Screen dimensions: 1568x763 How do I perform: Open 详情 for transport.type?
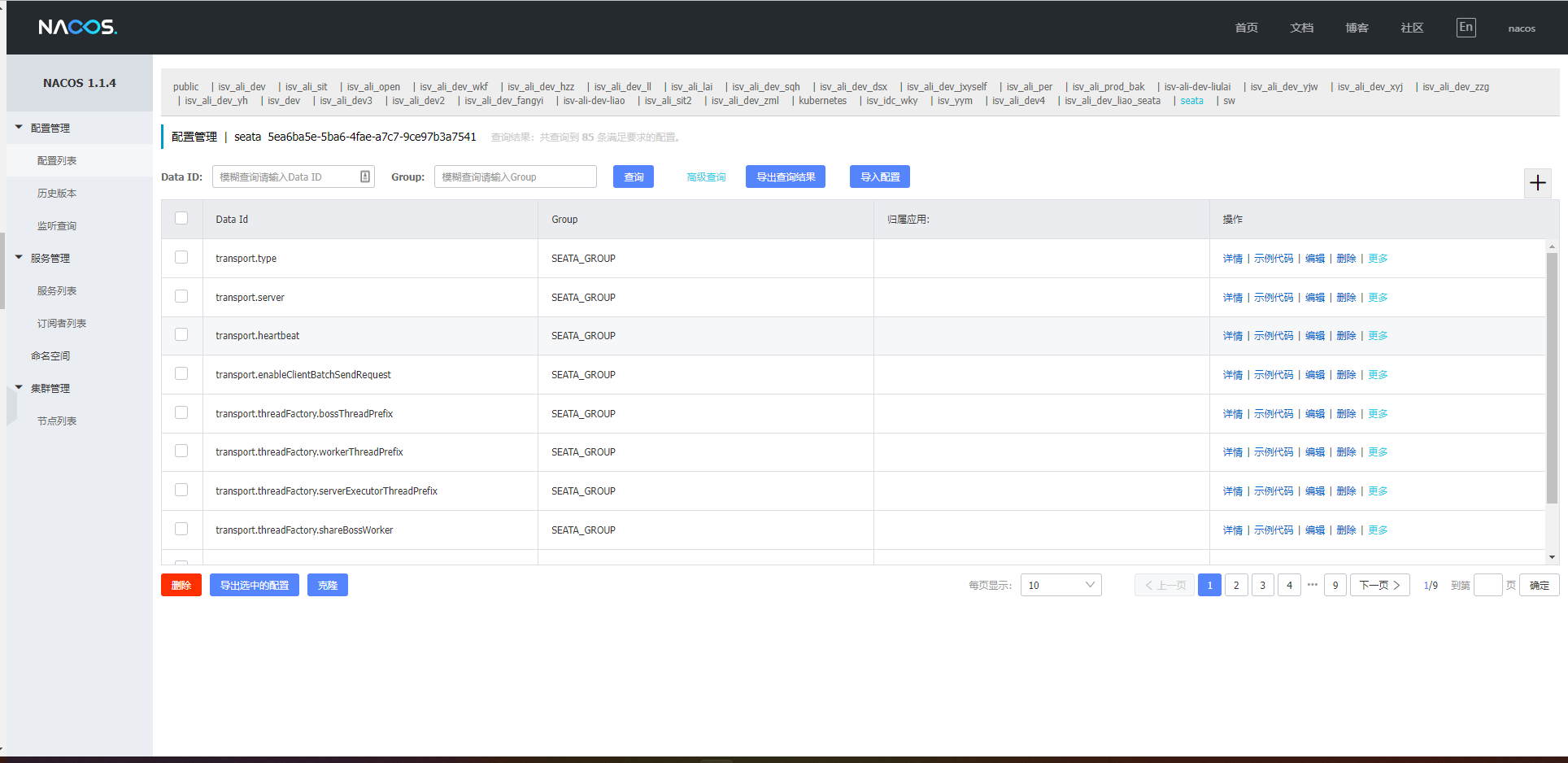(1233, 259)
